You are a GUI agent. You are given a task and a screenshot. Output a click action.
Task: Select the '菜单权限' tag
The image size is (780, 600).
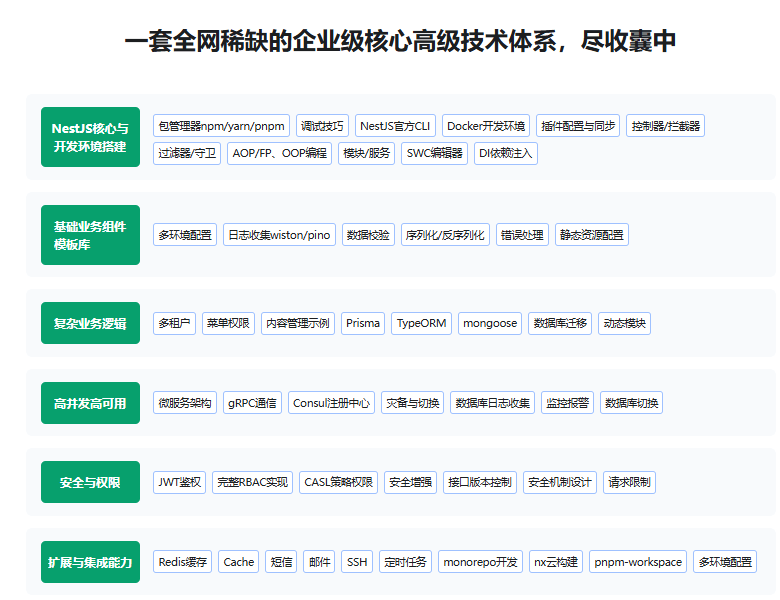[229, 323]
